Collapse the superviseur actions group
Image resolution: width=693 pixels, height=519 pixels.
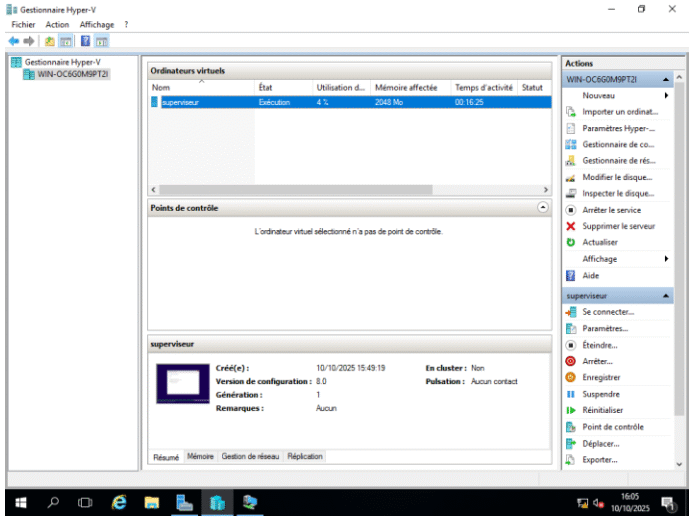667,296
